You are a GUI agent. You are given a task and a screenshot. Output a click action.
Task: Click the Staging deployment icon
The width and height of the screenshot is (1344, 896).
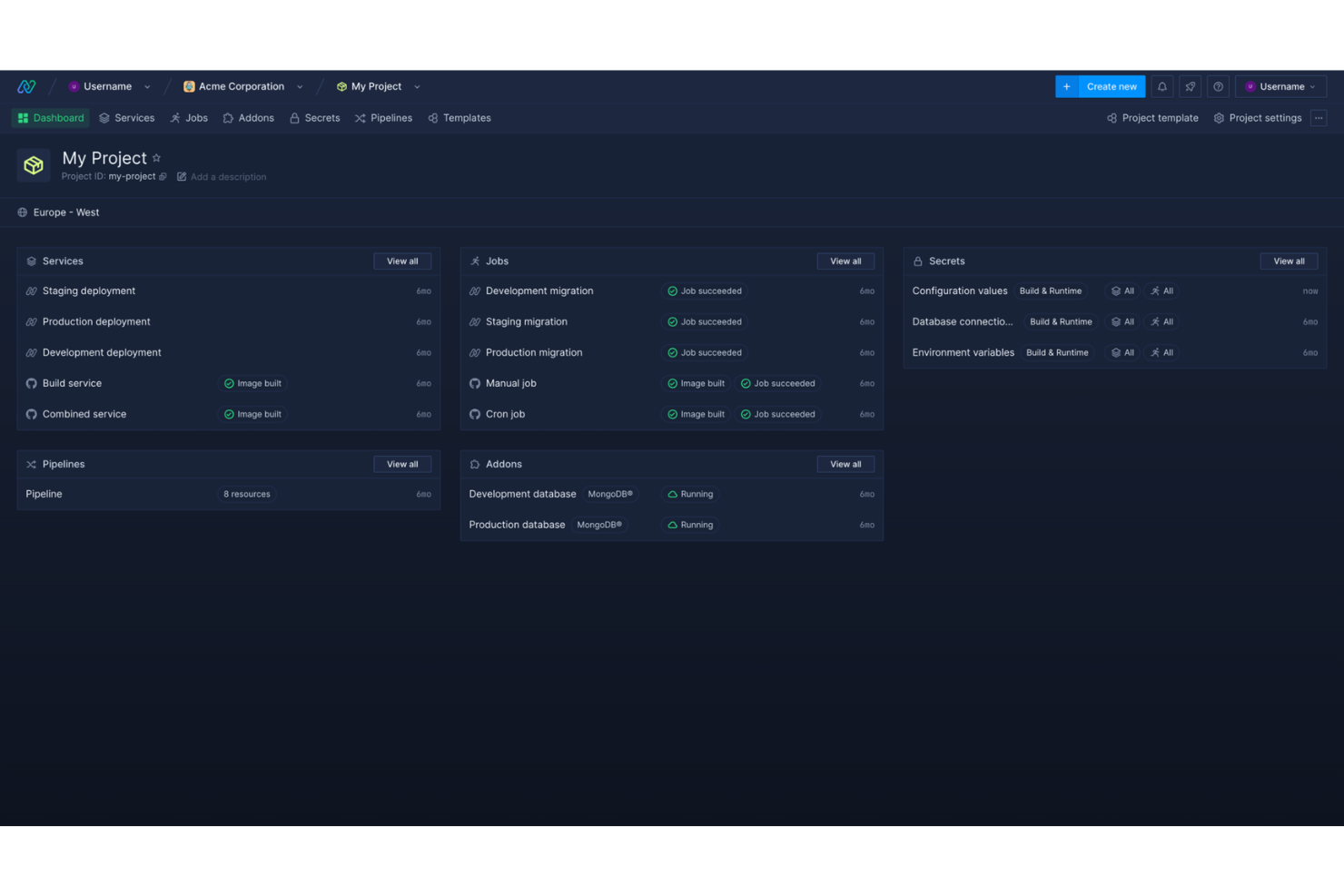click(32, 291)
